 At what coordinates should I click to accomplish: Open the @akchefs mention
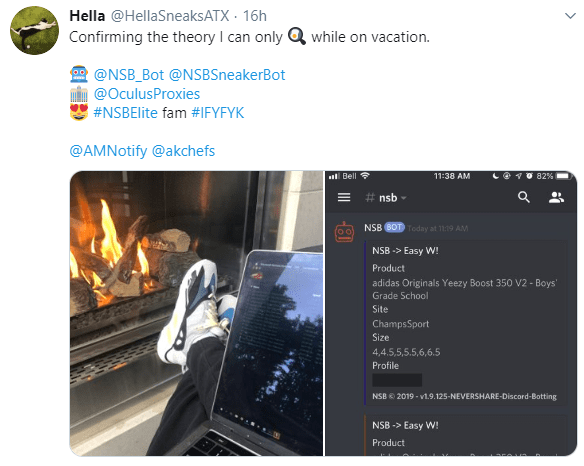(183, 151)
